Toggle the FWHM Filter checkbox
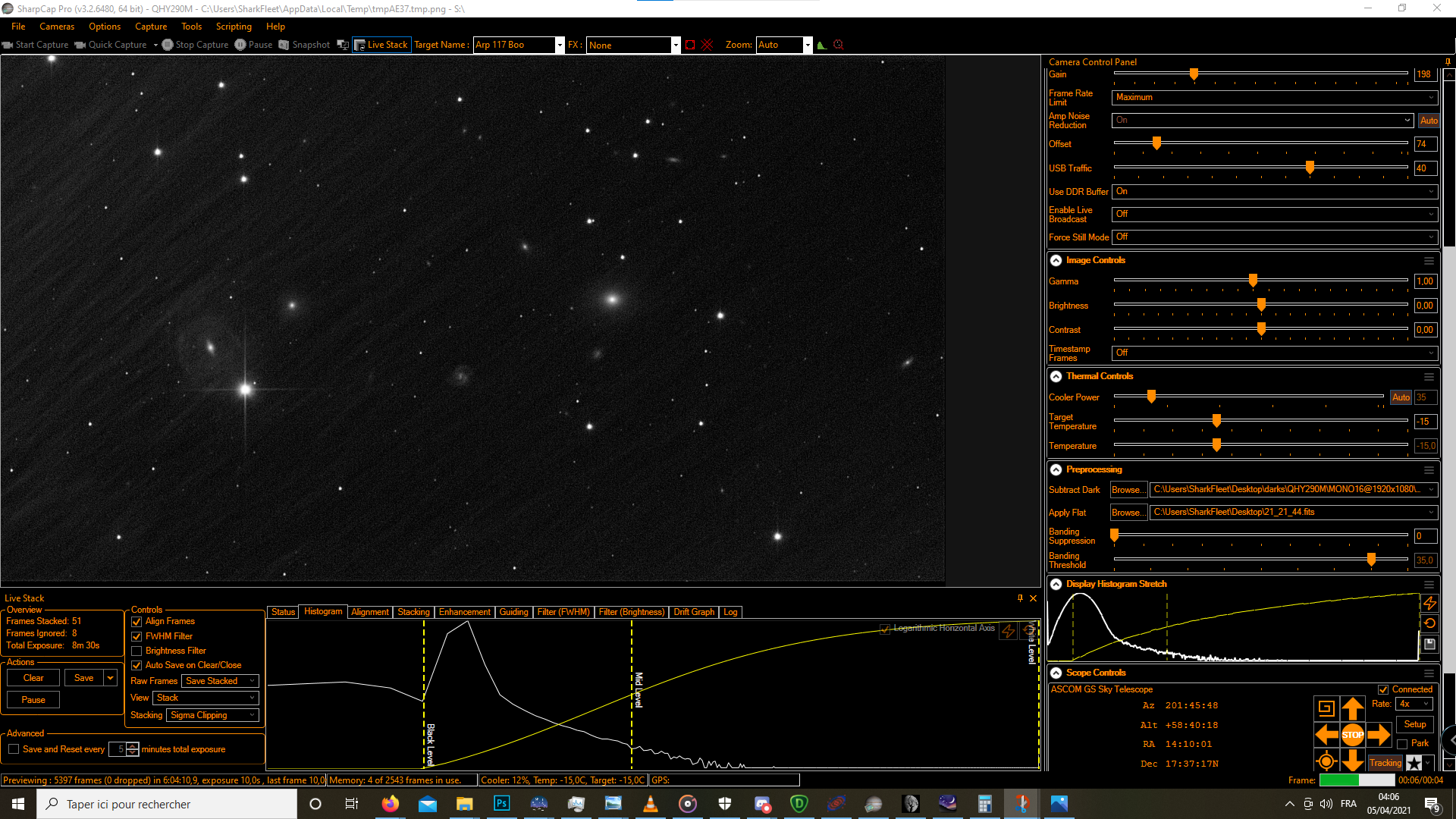The height and width of the screenshot is (819, 1456). (x=136, y=636)
